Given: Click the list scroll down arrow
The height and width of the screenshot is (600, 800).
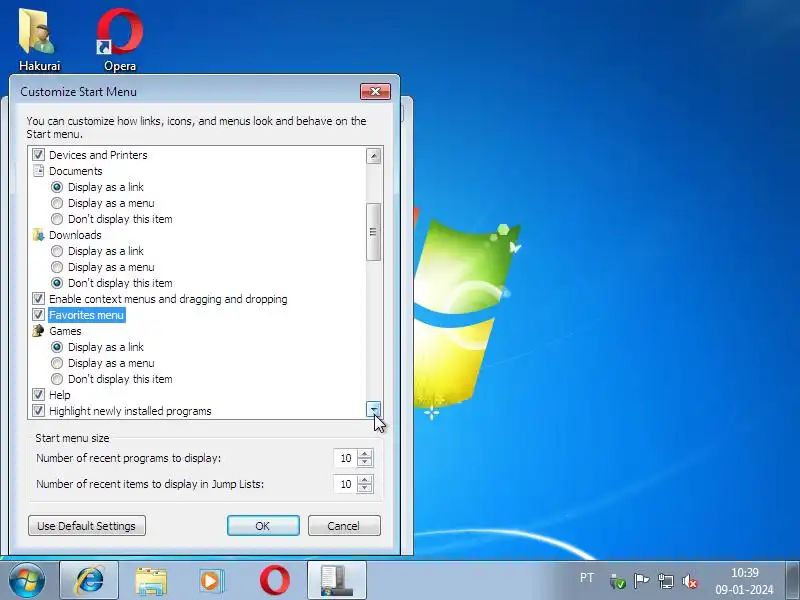Looking at the screenshot, I should click(x=373, y=409).
